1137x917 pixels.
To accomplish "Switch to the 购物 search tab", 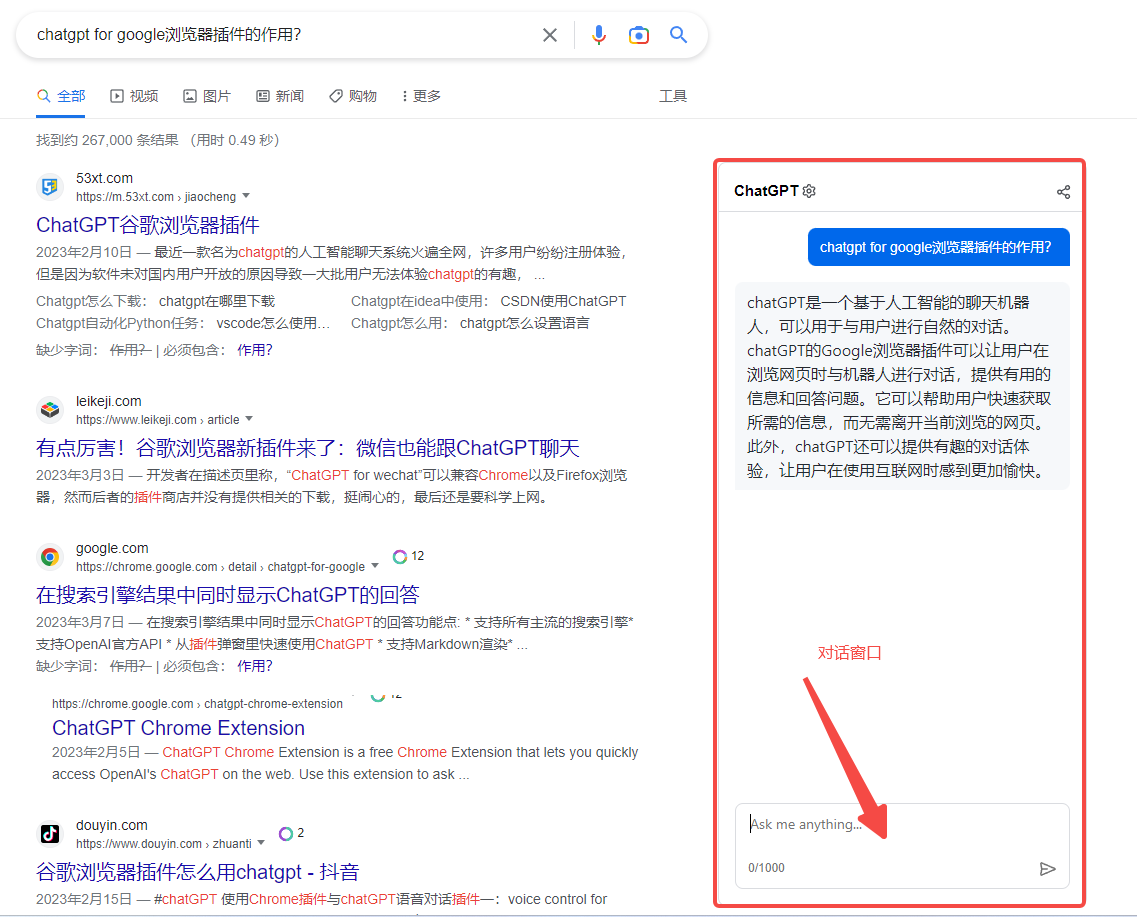I will pos(352,95).
